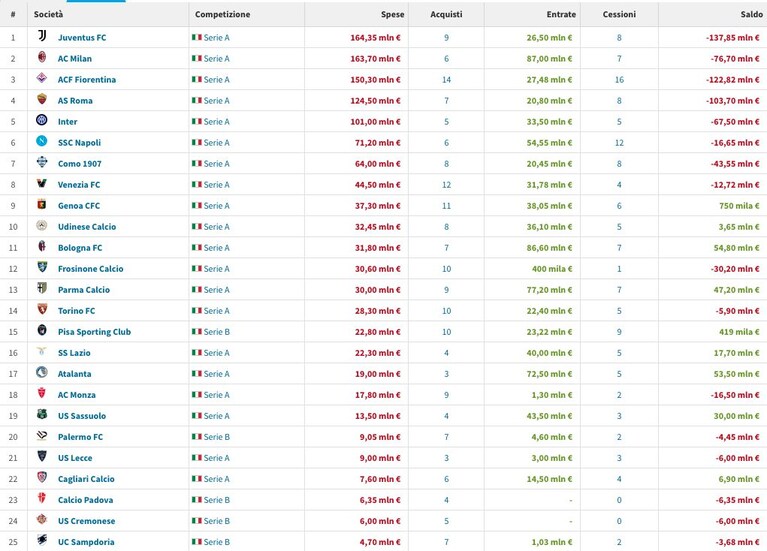Select Bologna saldo 54,80 mln €
Image resolution: width=767 pixels, height=551 pixels.
point(737,248)
